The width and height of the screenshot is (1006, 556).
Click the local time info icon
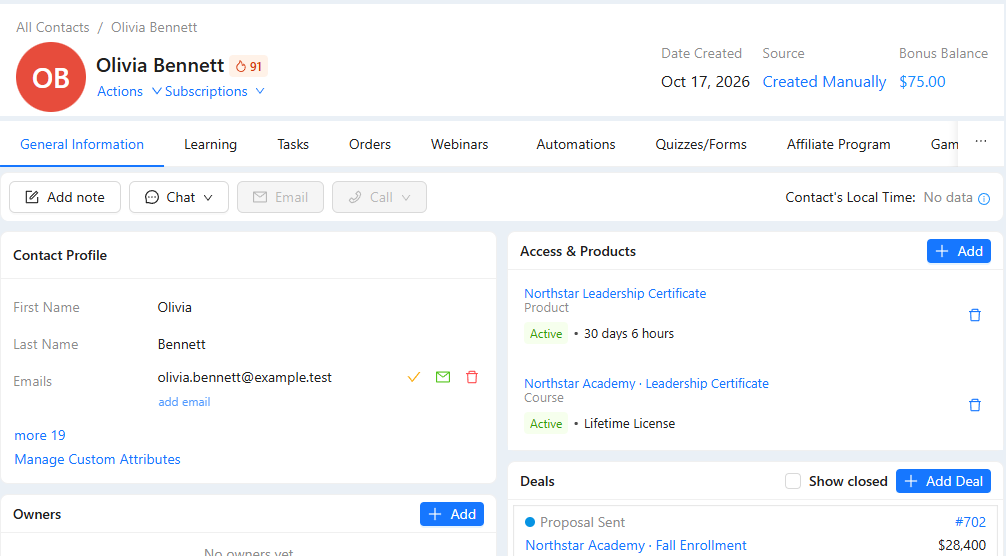984,199
